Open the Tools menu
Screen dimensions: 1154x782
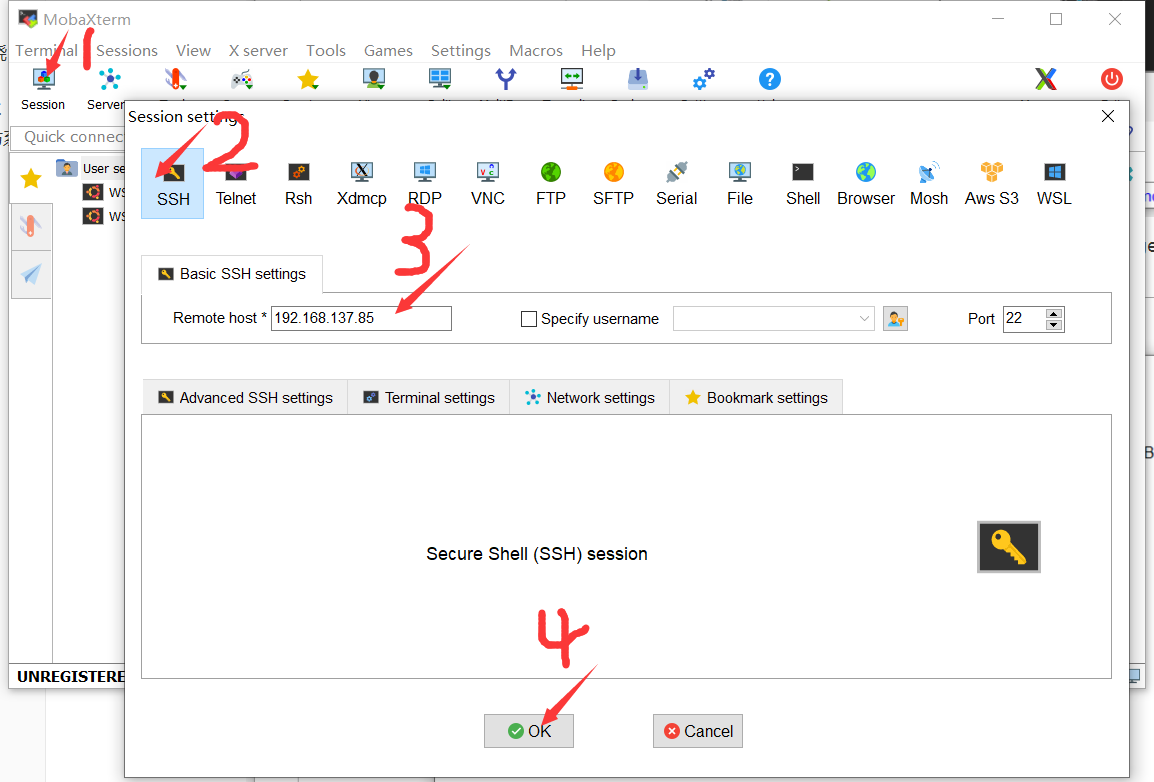[x=325, y=50]
